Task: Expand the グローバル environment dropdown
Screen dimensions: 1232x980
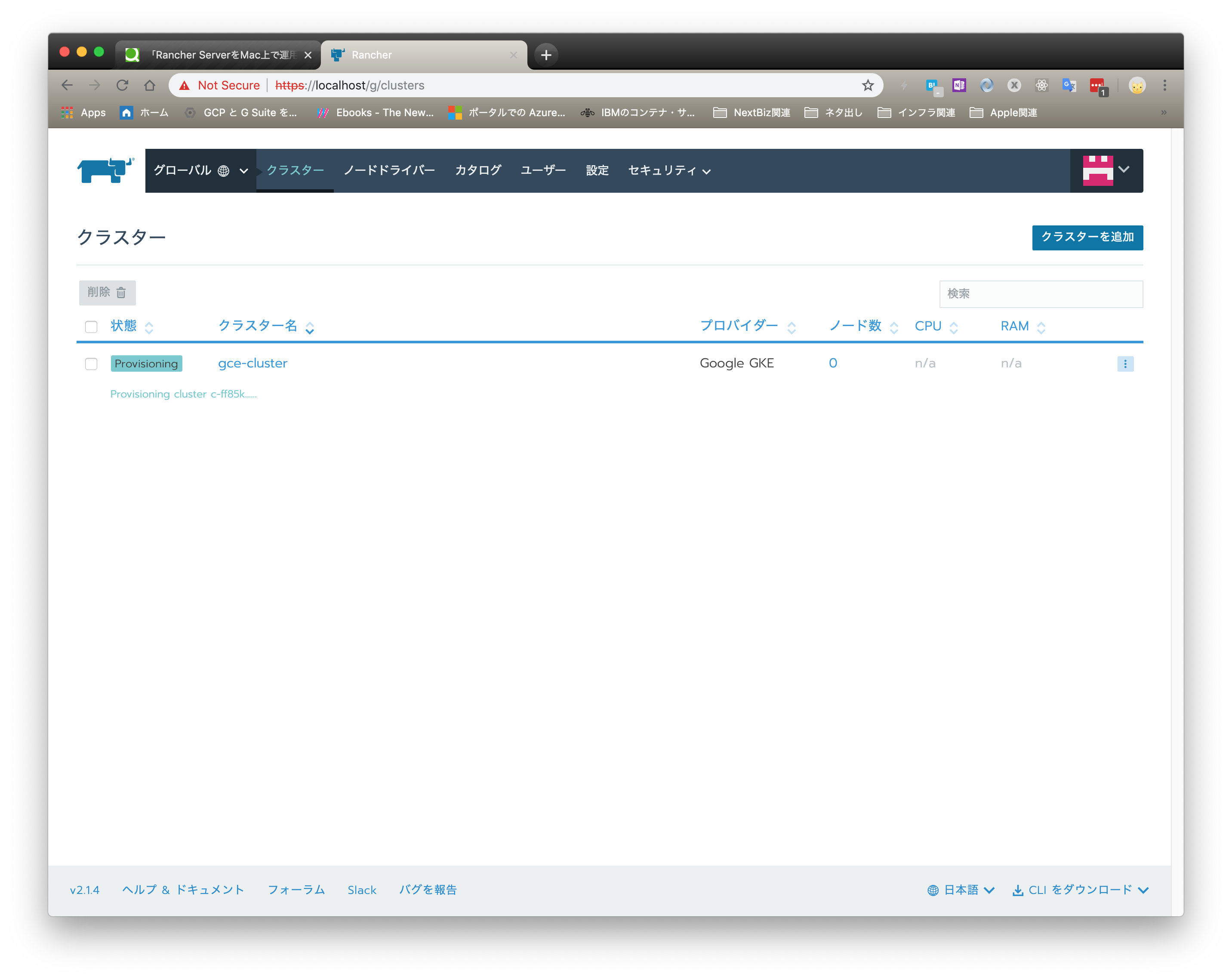Action: [243, 170]
